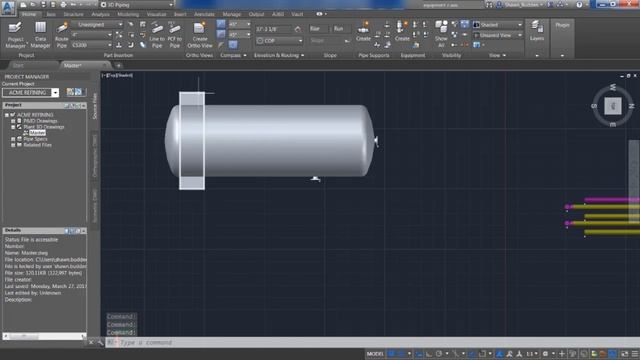Screen dimensions: 640x360
Task: Click the Line to Pipe tool
Action: 157,35
